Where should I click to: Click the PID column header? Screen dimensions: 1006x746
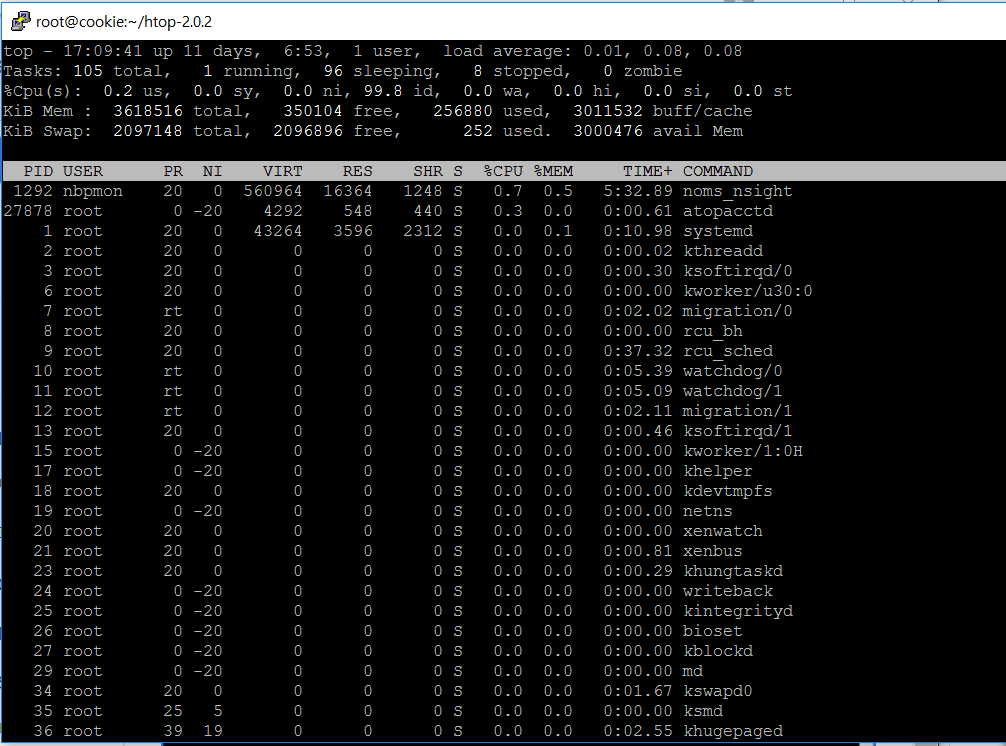coord(38,171)
